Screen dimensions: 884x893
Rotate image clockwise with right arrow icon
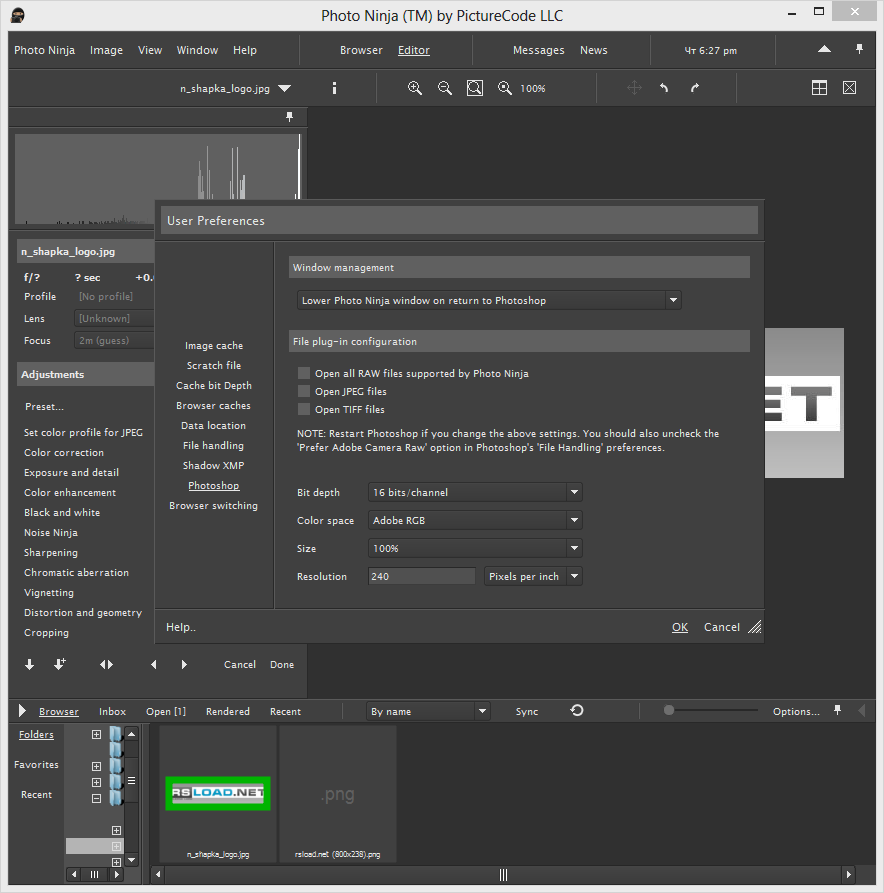tap(694, 88)
